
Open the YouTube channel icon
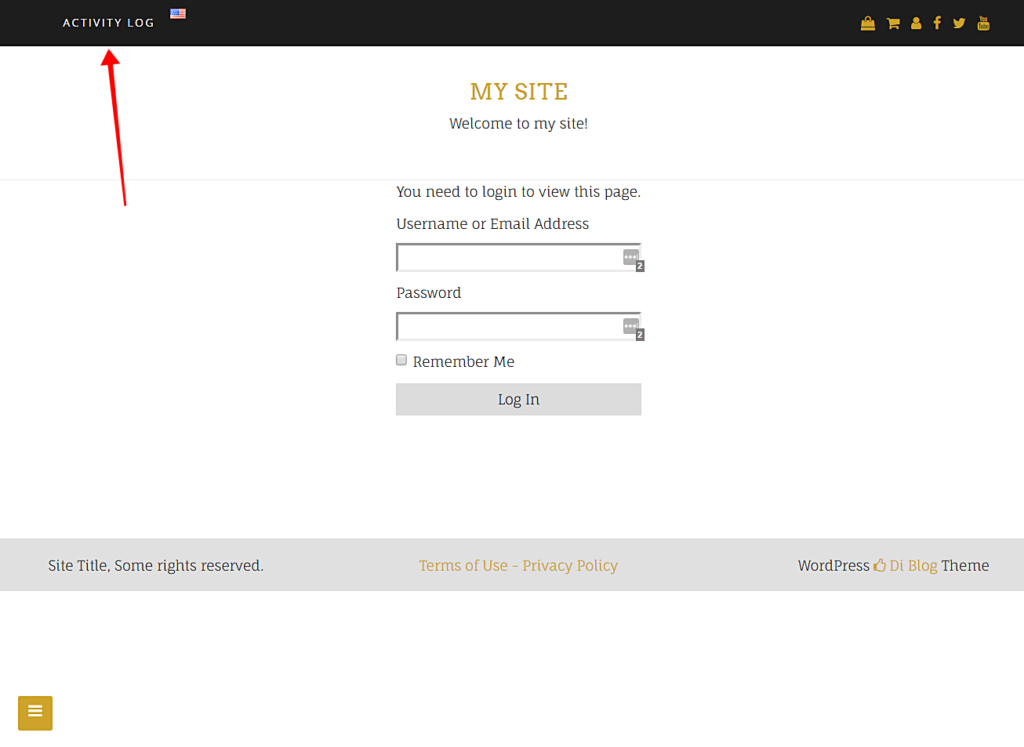tap(983, 22)
